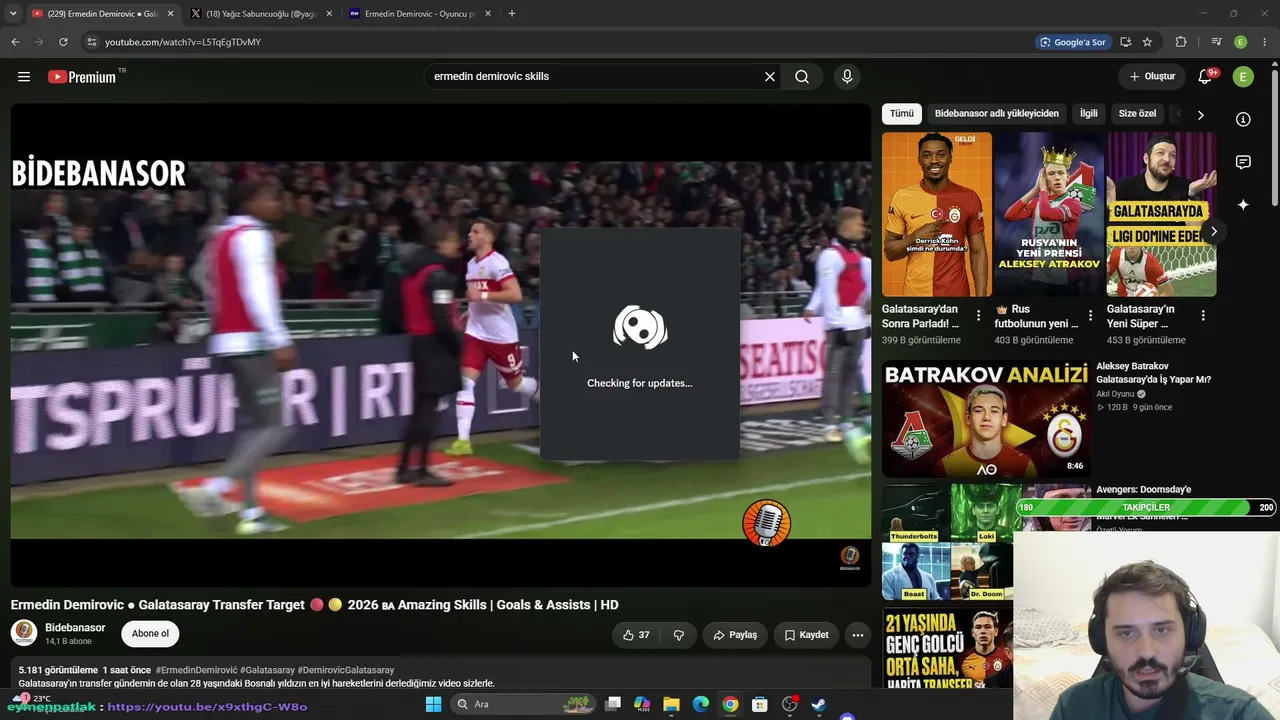1280x720 pixels.
Task: Click the Oluştur create button
Action: coord(1152,77)
